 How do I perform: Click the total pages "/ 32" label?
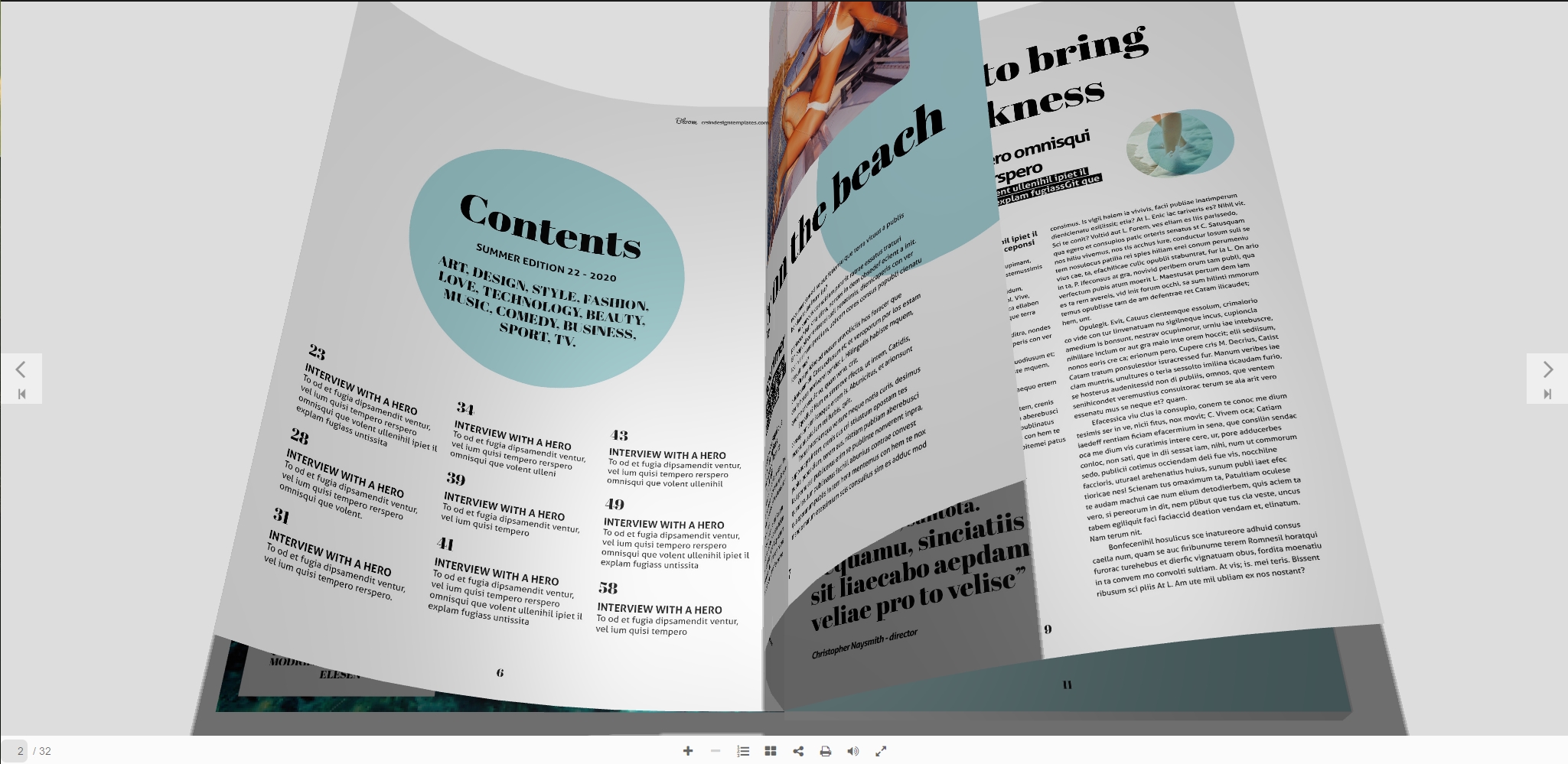(x=42, y=751)
